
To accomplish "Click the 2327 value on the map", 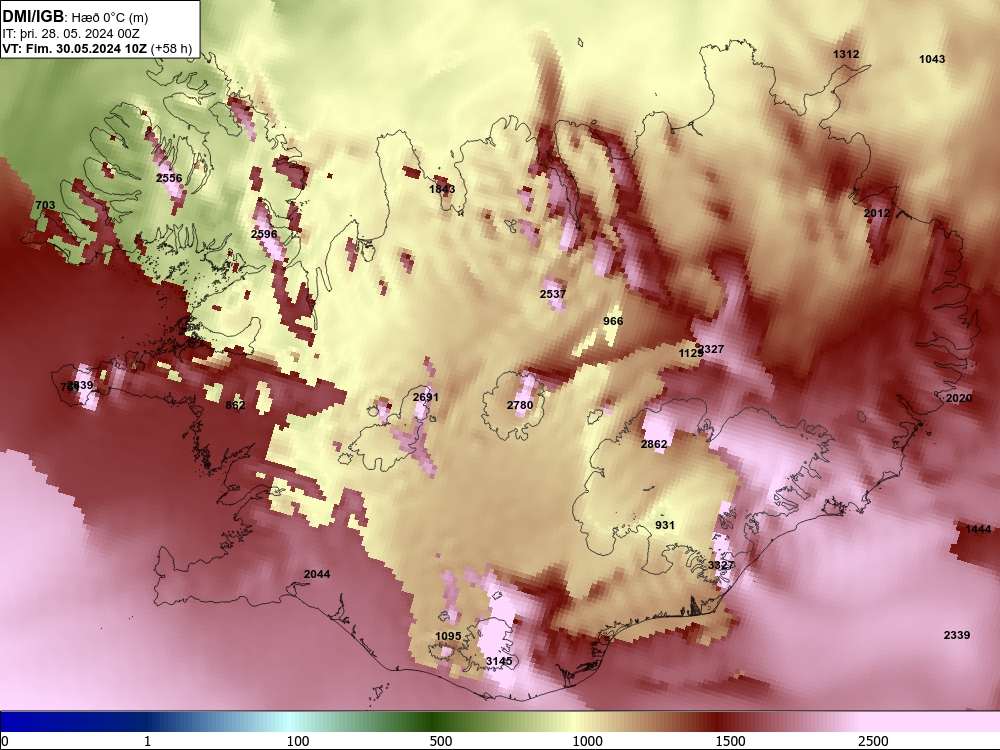I will (x=712, y=349).
